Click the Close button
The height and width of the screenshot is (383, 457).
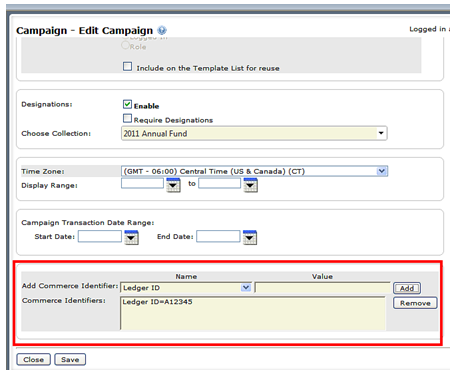pyautogui.click(x=33, y=359)
